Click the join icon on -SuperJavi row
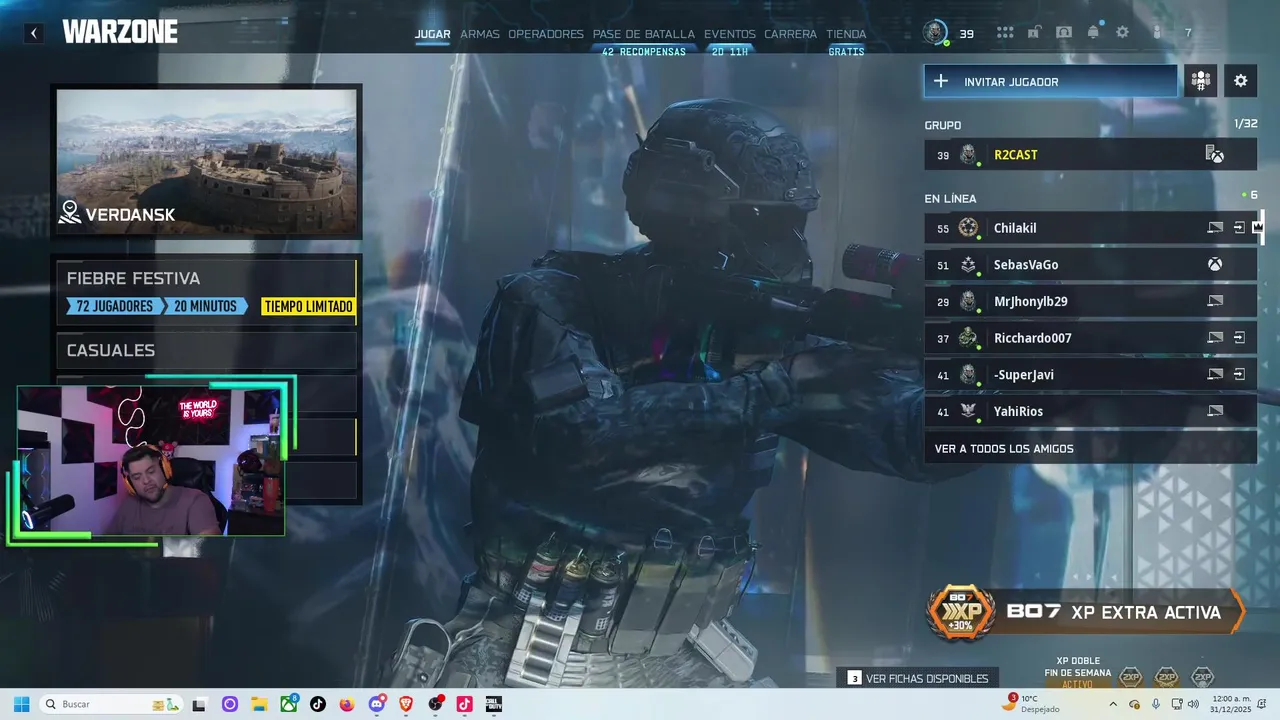1280x720 pixels. click(1239, 375)
